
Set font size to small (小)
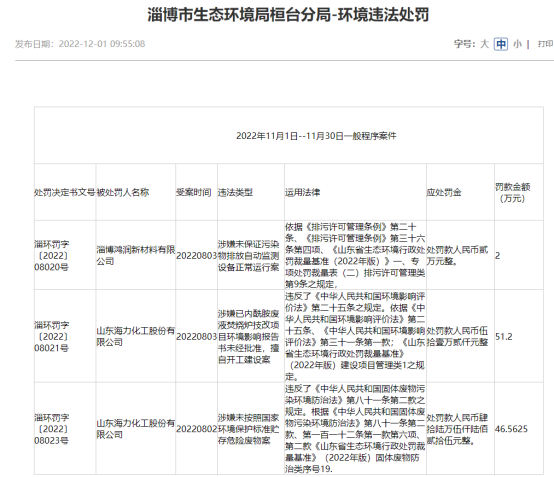(517, 44)
